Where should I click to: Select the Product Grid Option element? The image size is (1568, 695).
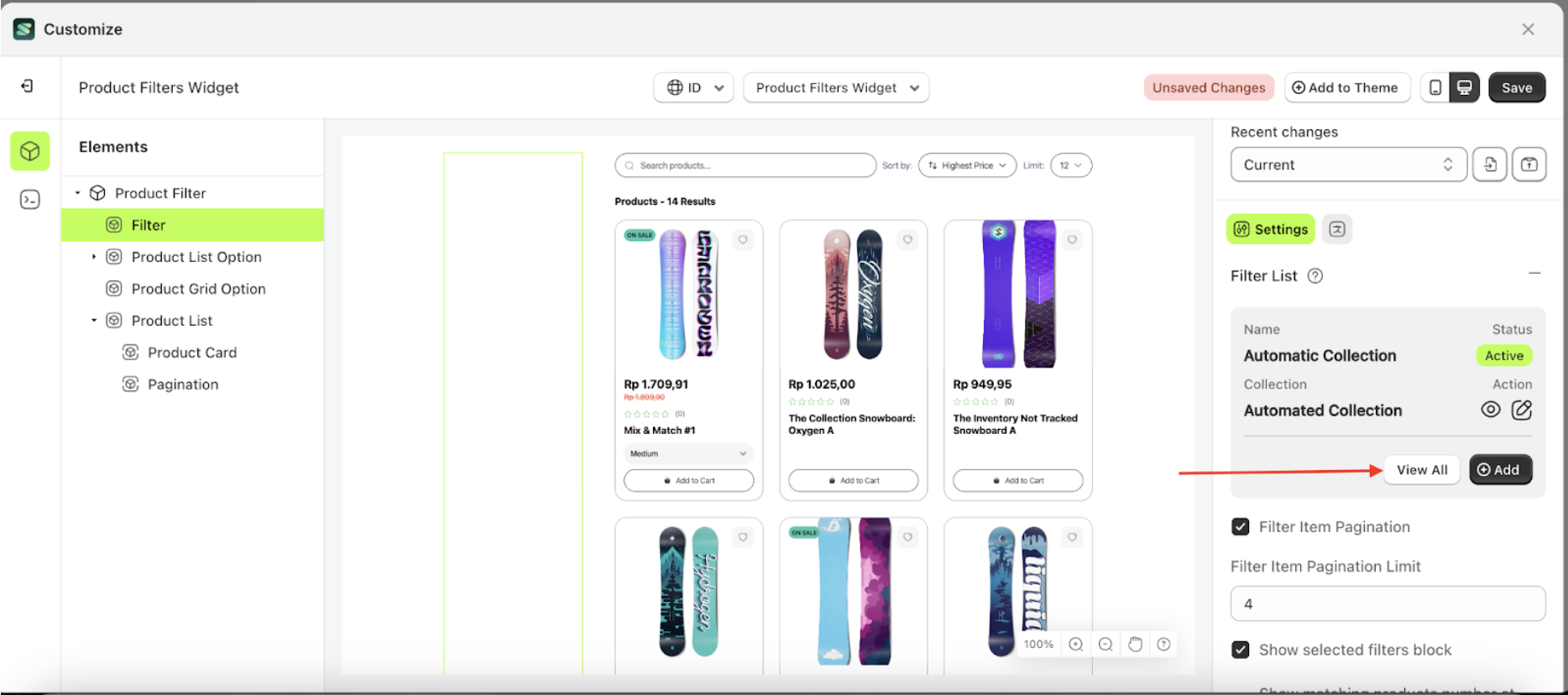pyautogui.click(x=198, y=289)
